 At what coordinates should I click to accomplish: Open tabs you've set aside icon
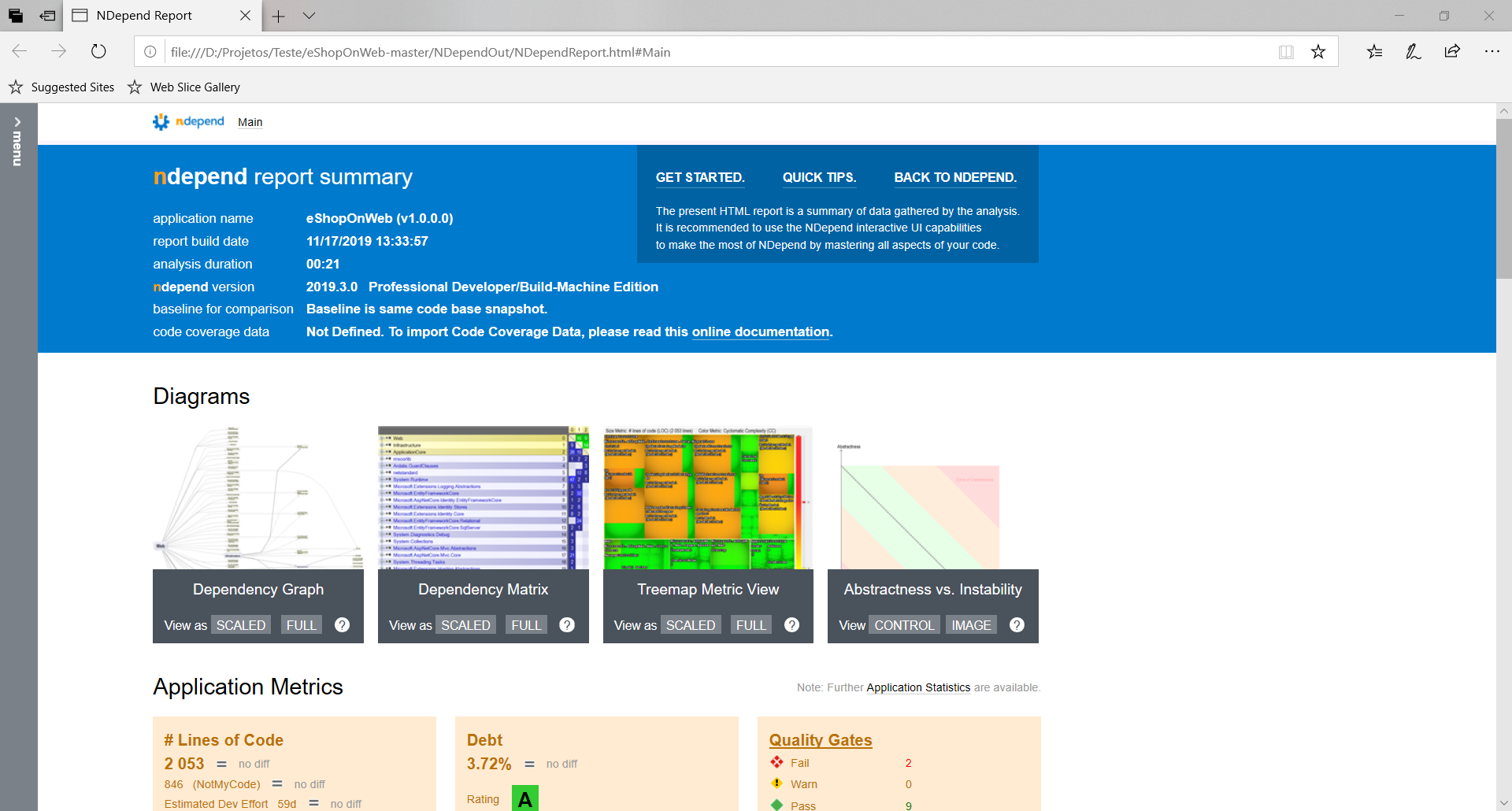(16, 16)
